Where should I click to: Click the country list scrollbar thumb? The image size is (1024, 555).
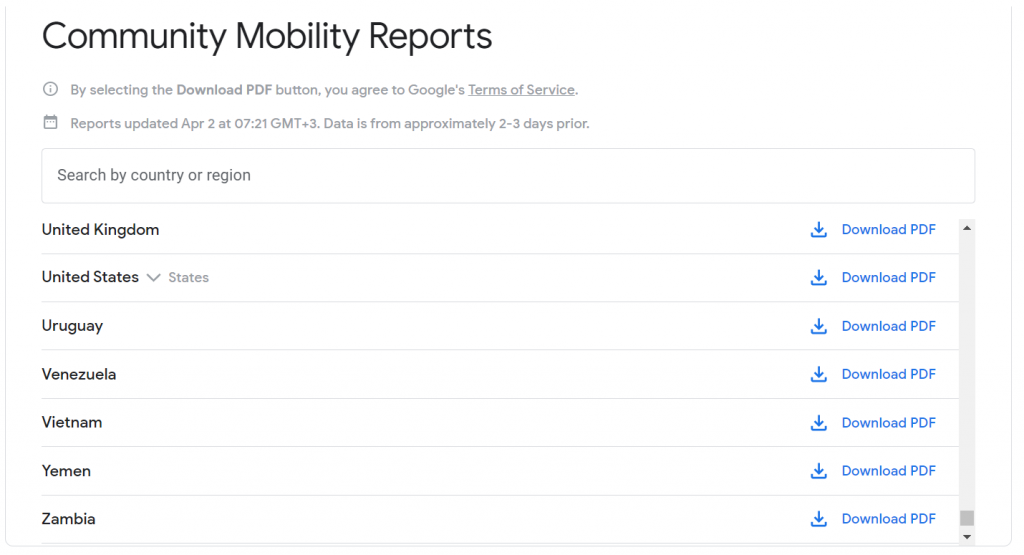pos(966,518)
